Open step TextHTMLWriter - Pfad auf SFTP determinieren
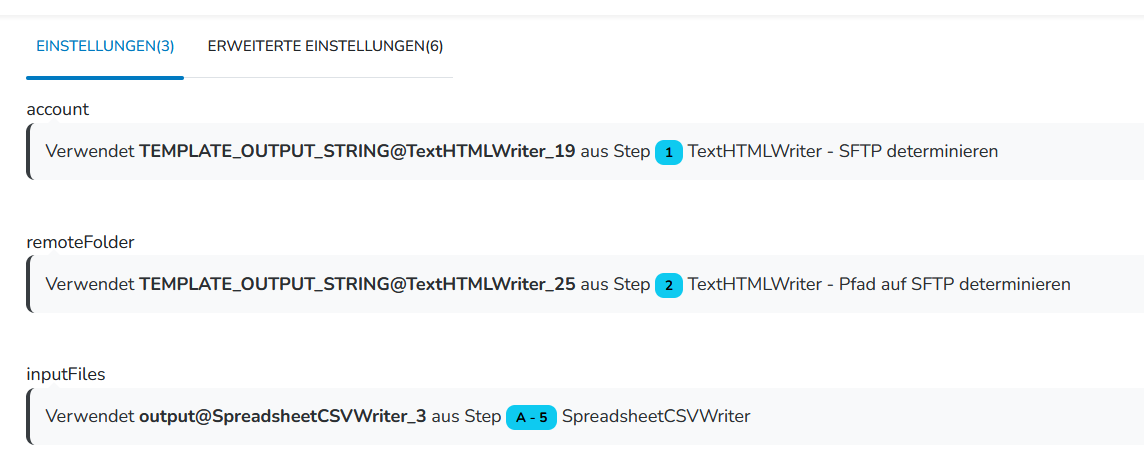 pos(879,284)
